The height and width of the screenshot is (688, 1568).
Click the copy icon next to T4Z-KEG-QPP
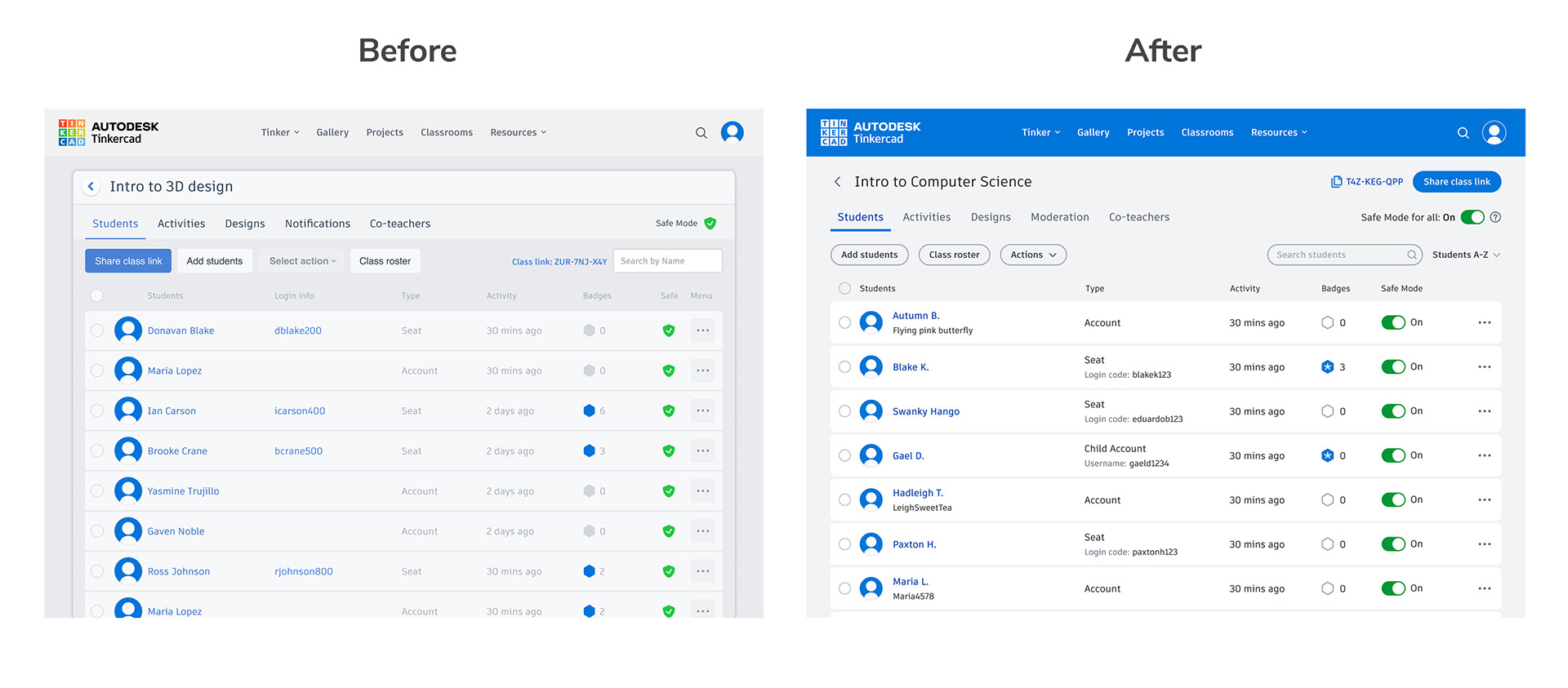pos(1336,182)
